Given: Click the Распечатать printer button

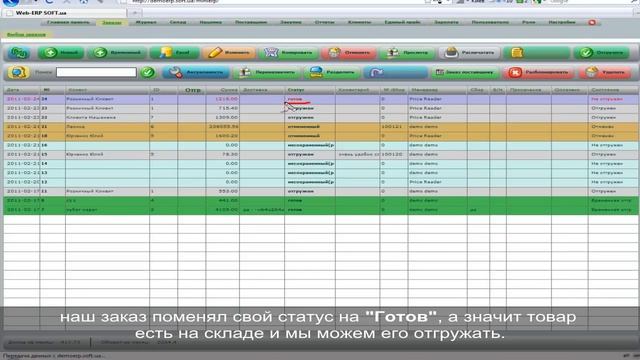Looking at the screenshot, I should pyautogui.click(x=469, y=53).
